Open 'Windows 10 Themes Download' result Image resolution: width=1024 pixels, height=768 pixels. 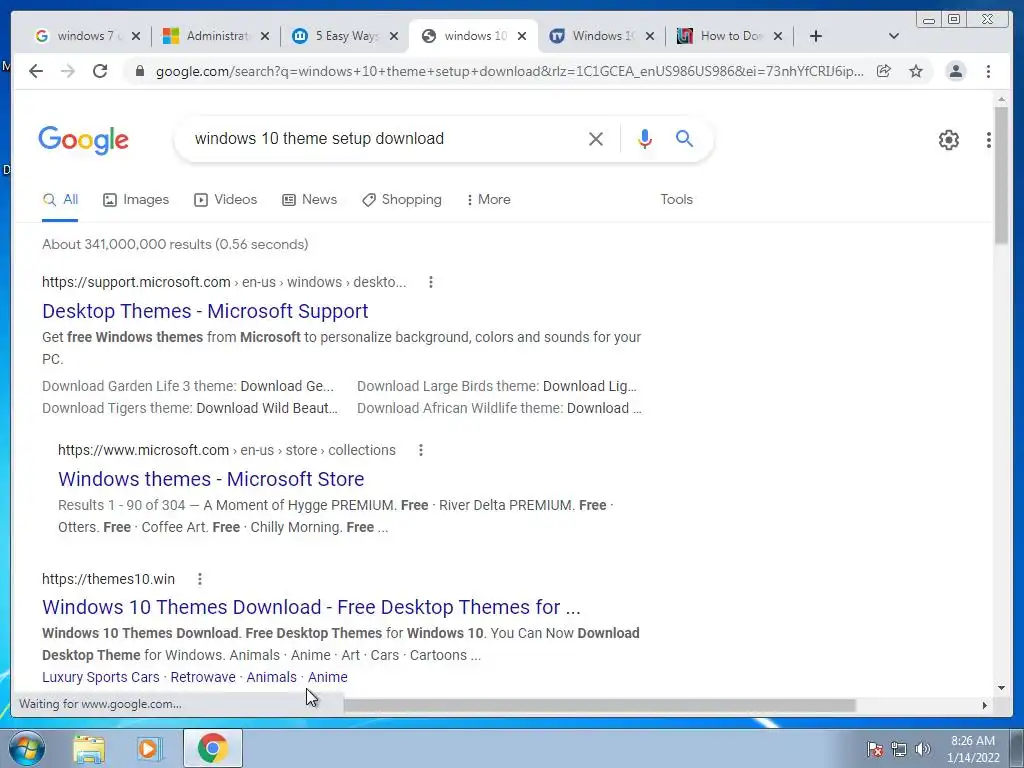tap(311, 607)
